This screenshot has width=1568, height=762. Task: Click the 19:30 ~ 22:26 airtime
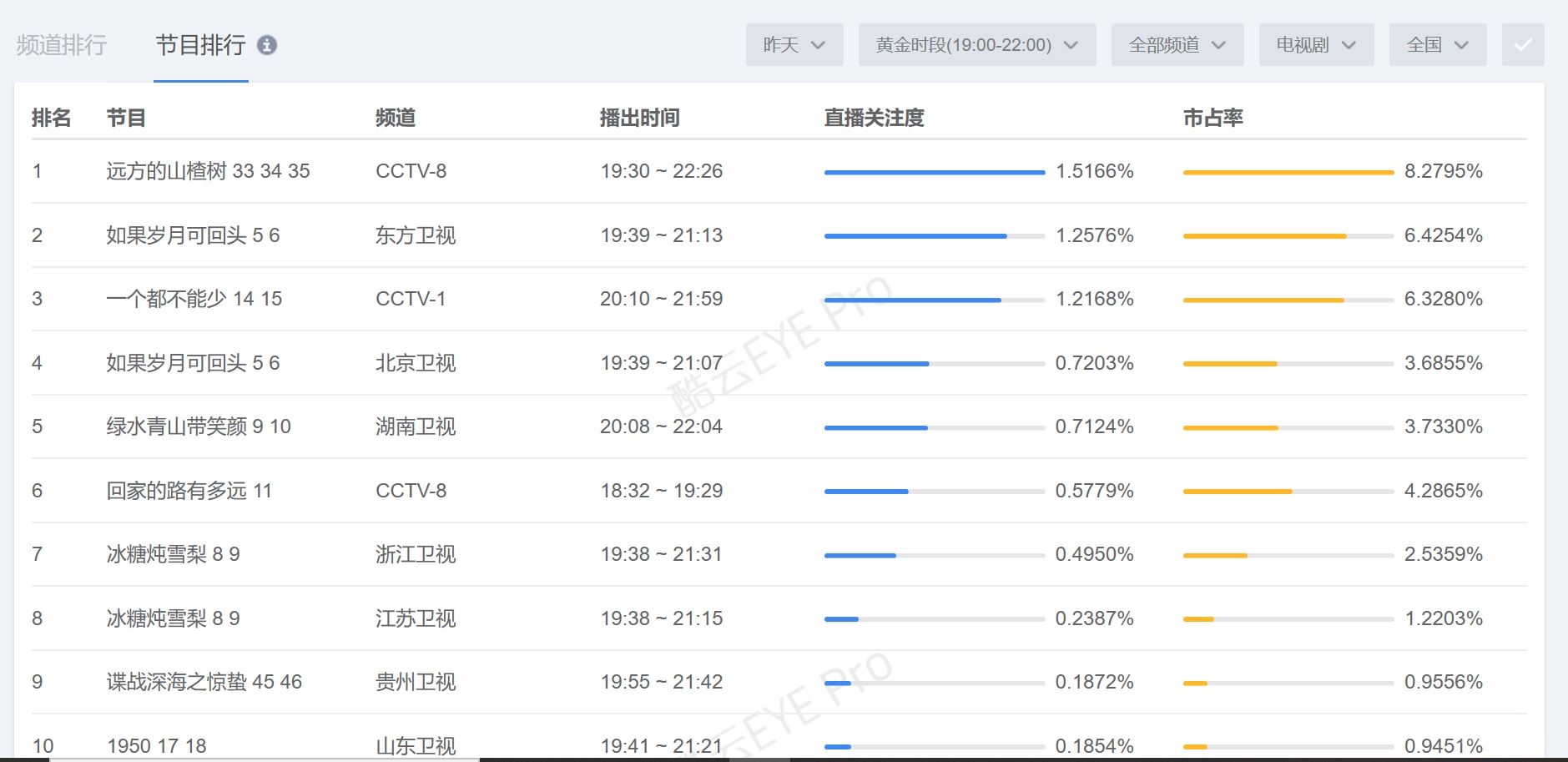coord(662,171)
